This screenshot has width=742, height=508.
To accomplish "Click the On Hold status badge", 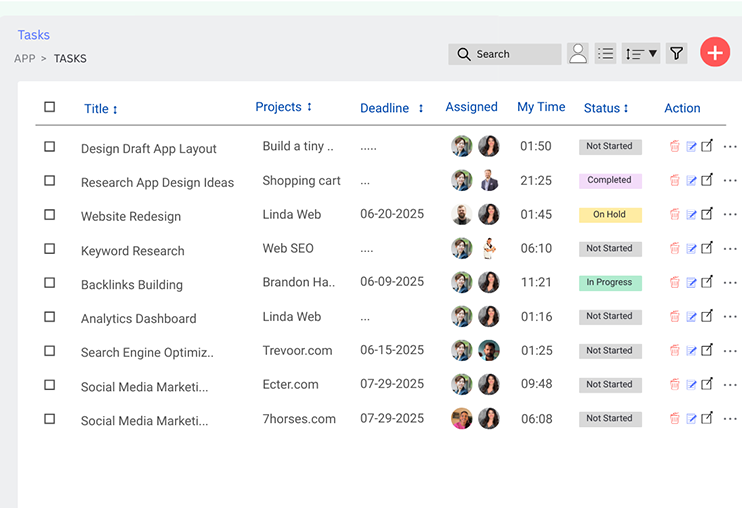I will pos(609,215).
